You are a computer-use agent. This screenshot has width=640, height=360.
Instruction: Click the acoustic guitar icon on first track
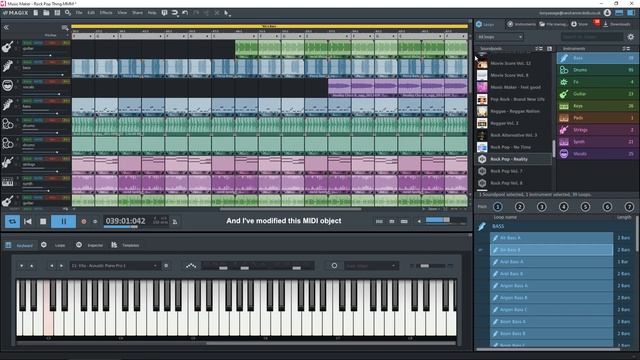7,47
